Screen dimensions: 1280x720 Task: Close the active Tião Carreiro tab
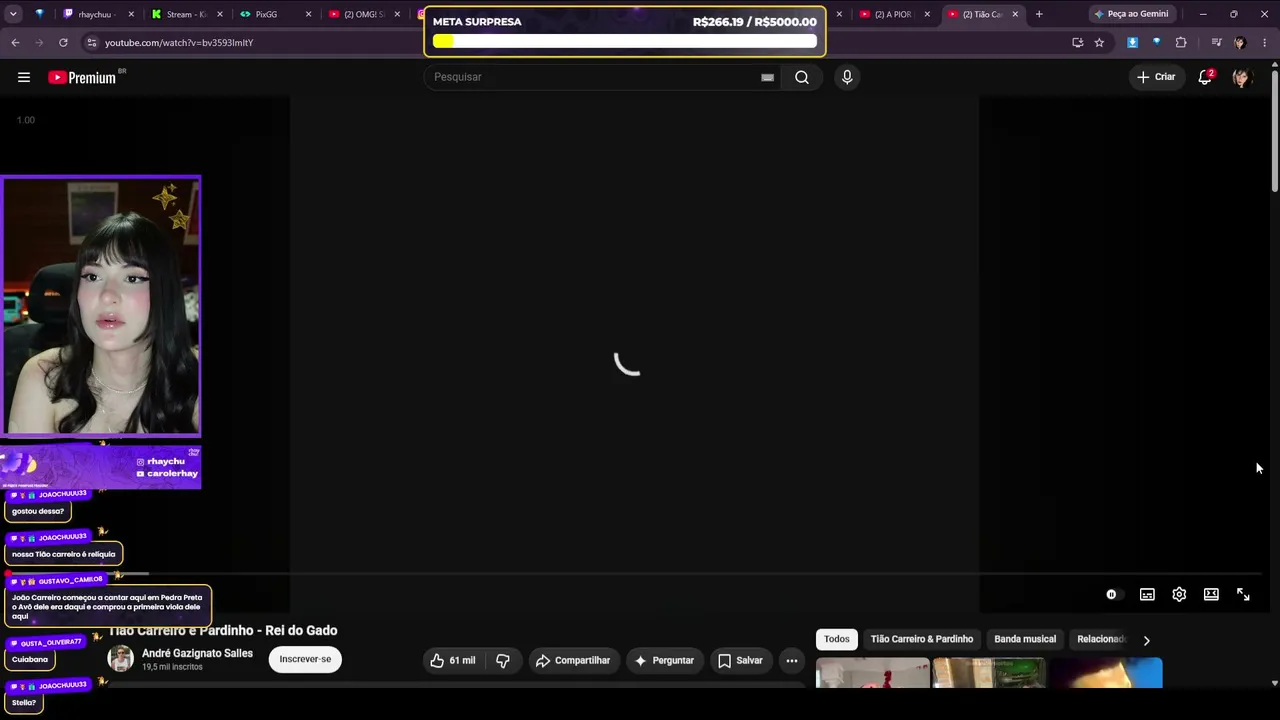1015,14
